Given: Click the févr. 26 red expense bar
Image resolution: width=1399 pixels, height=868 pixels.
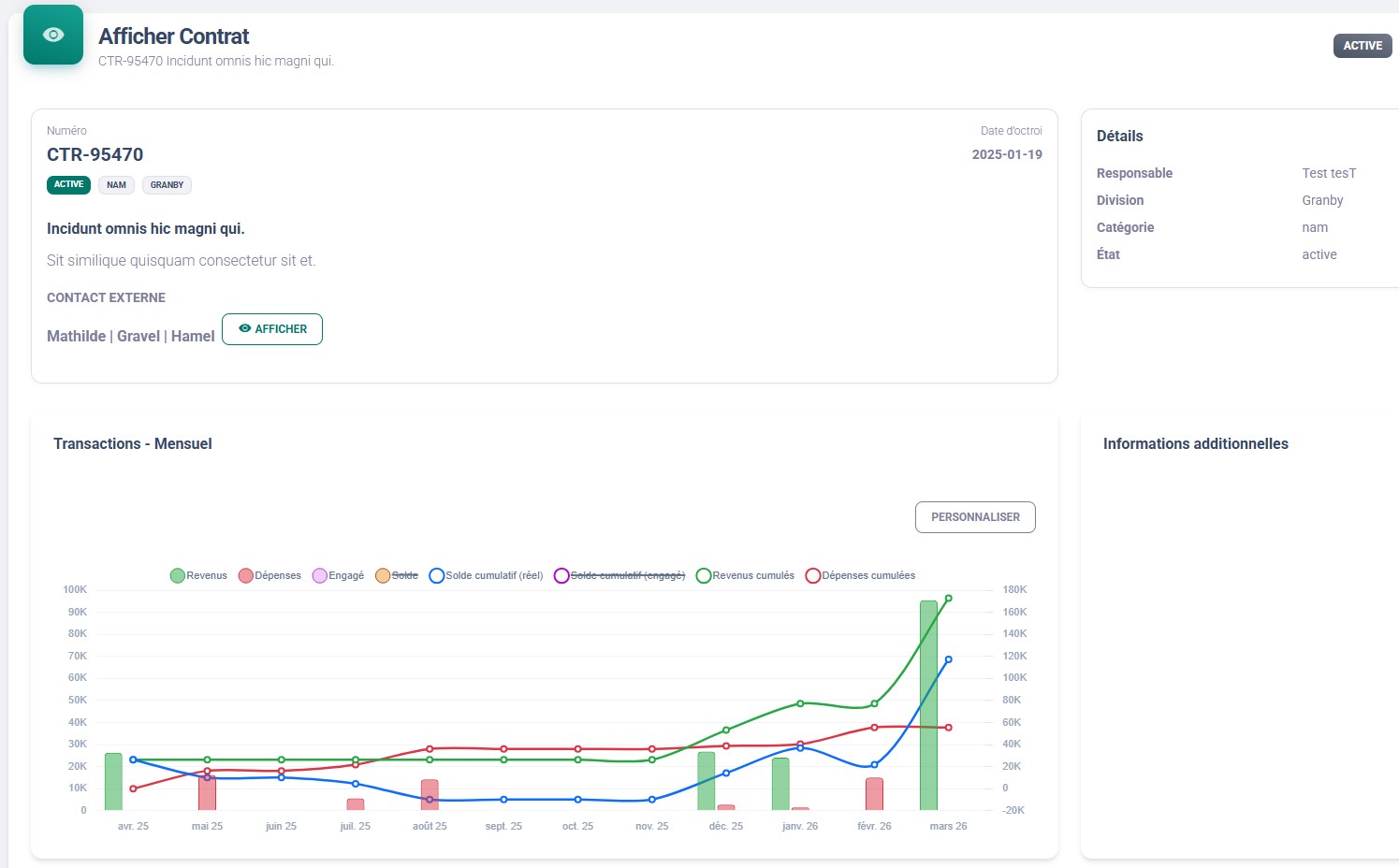Looking at the screenshot, I should (x=874, y=794).
